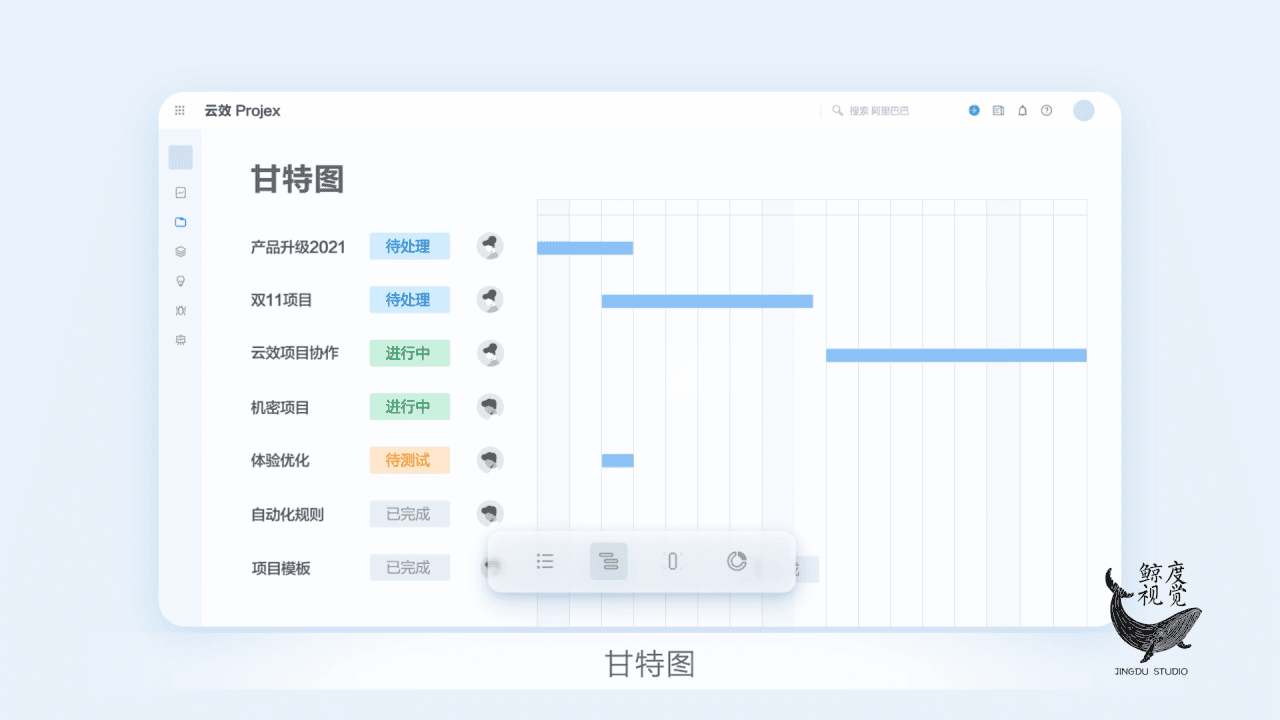Open the app grid launcher menu
This screenshot has width=1280, height=720.
pos(180,111)
